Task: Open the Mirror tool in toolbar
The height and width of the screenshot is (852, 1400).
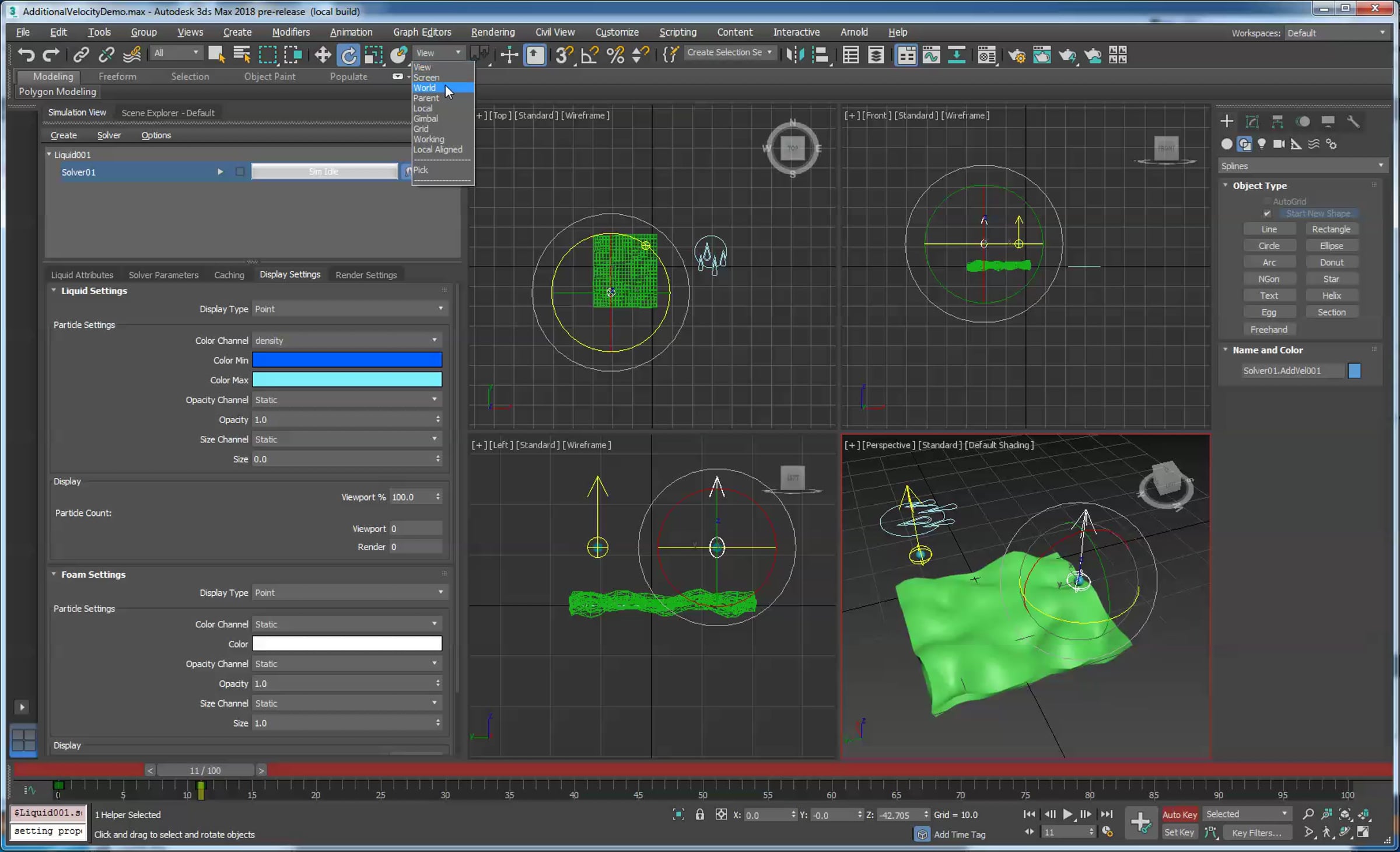Action: [x=794, y=55]
